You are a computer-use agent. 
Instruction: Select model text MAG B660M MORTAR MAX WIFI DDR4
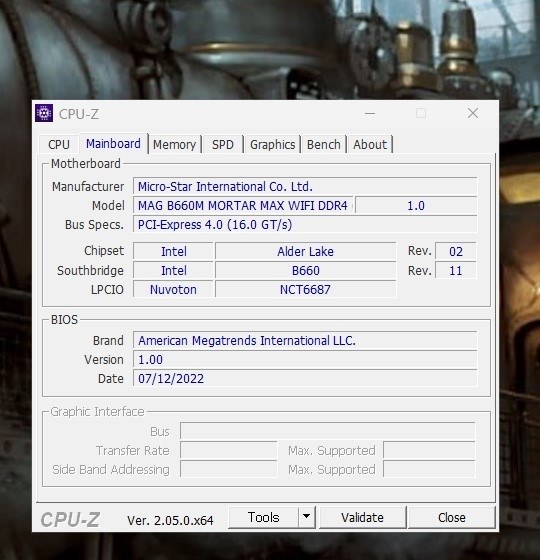pos(243,206)
